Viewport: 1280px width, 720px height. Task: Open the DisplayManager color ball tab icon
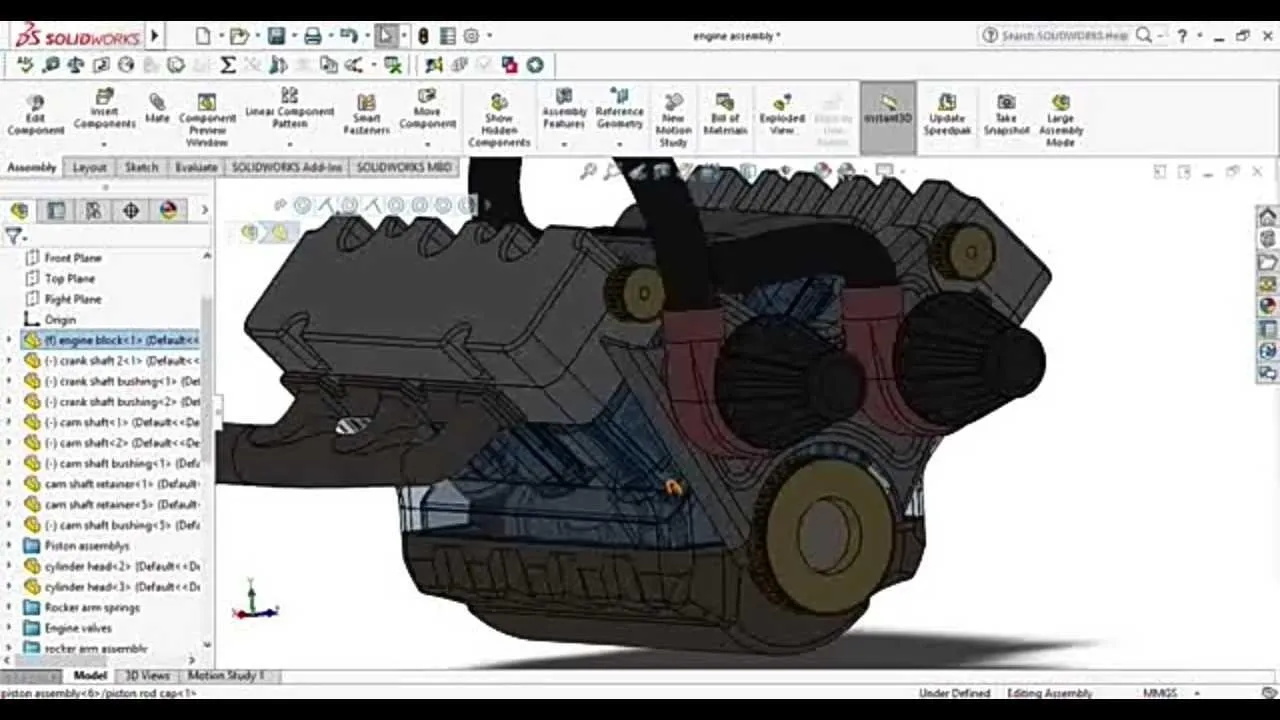168,210
